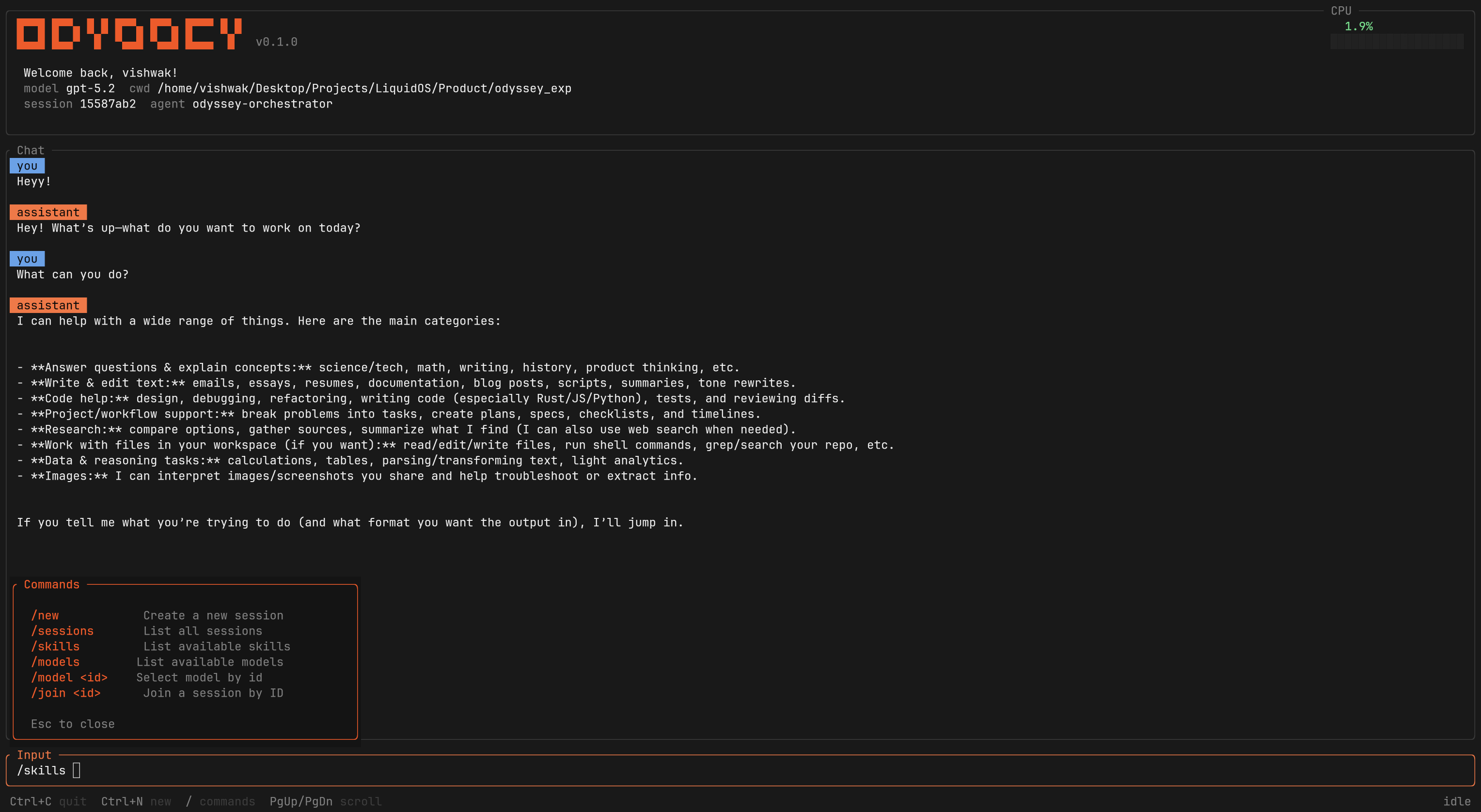Viewport: 1481px width, 812px height.
Task: Click the 'PgUp/PgDn scroll' hint
Action: (325, 802)
